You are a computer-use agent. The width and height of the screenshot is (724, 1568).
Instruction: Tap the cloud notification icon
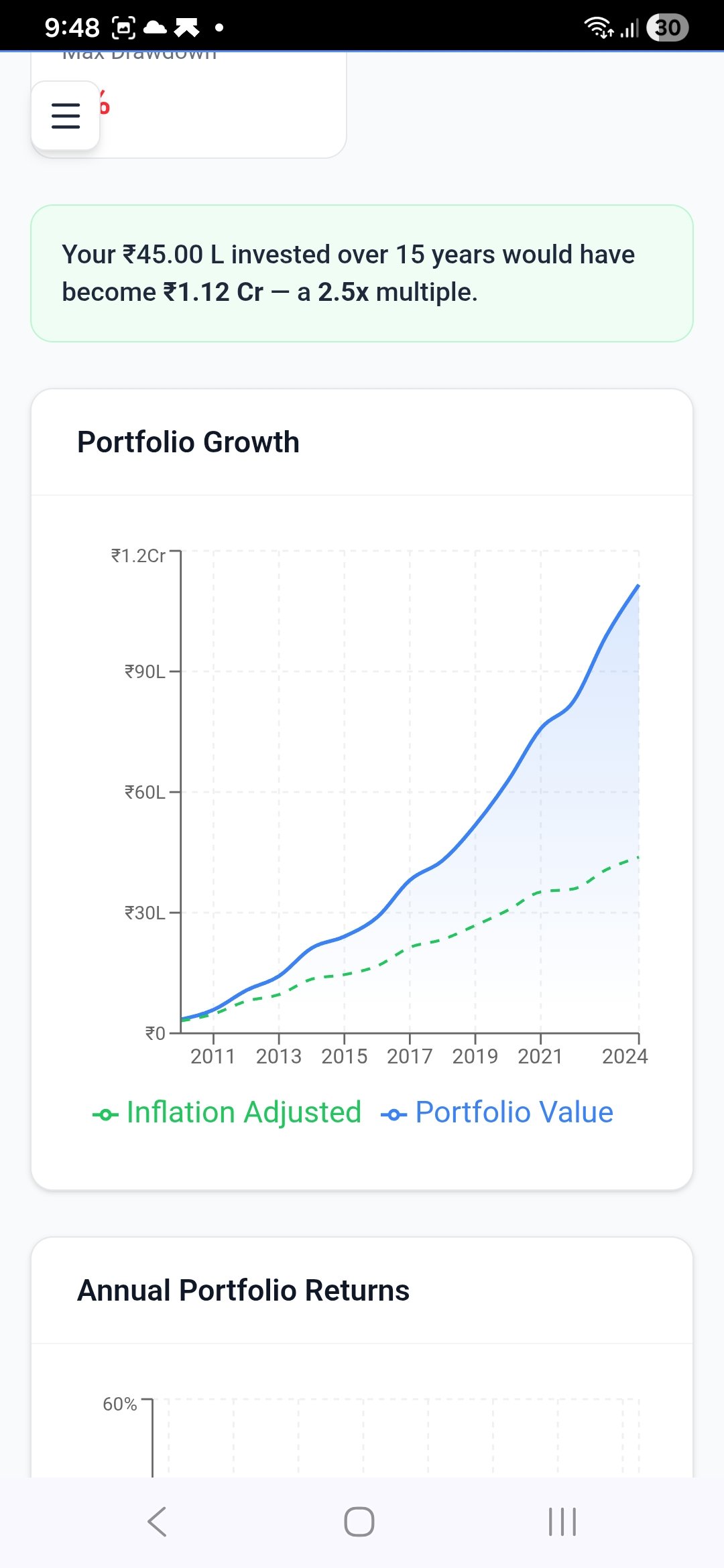(156, 27)
